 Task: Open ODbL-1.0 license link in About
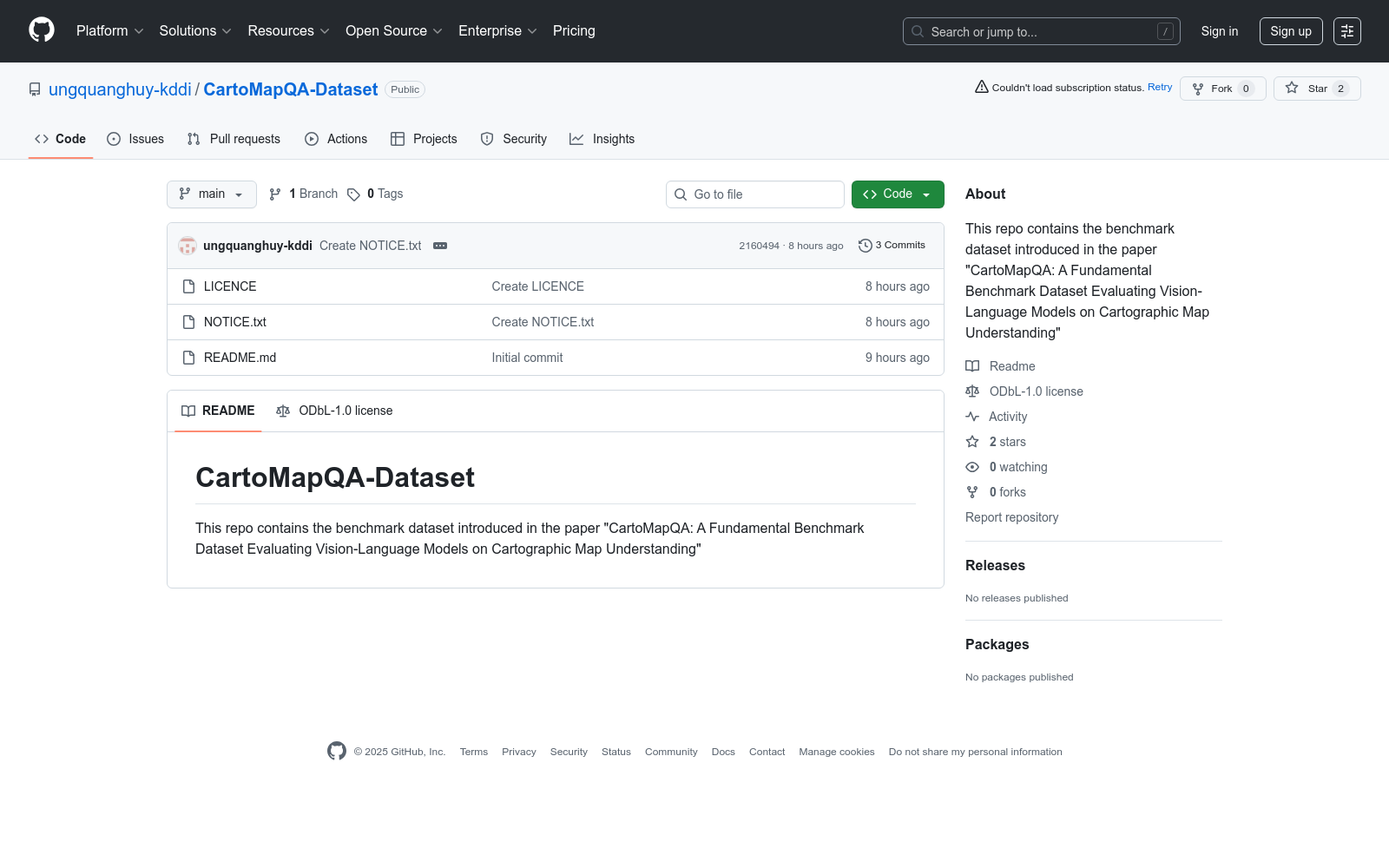(x=1024, y=391)
